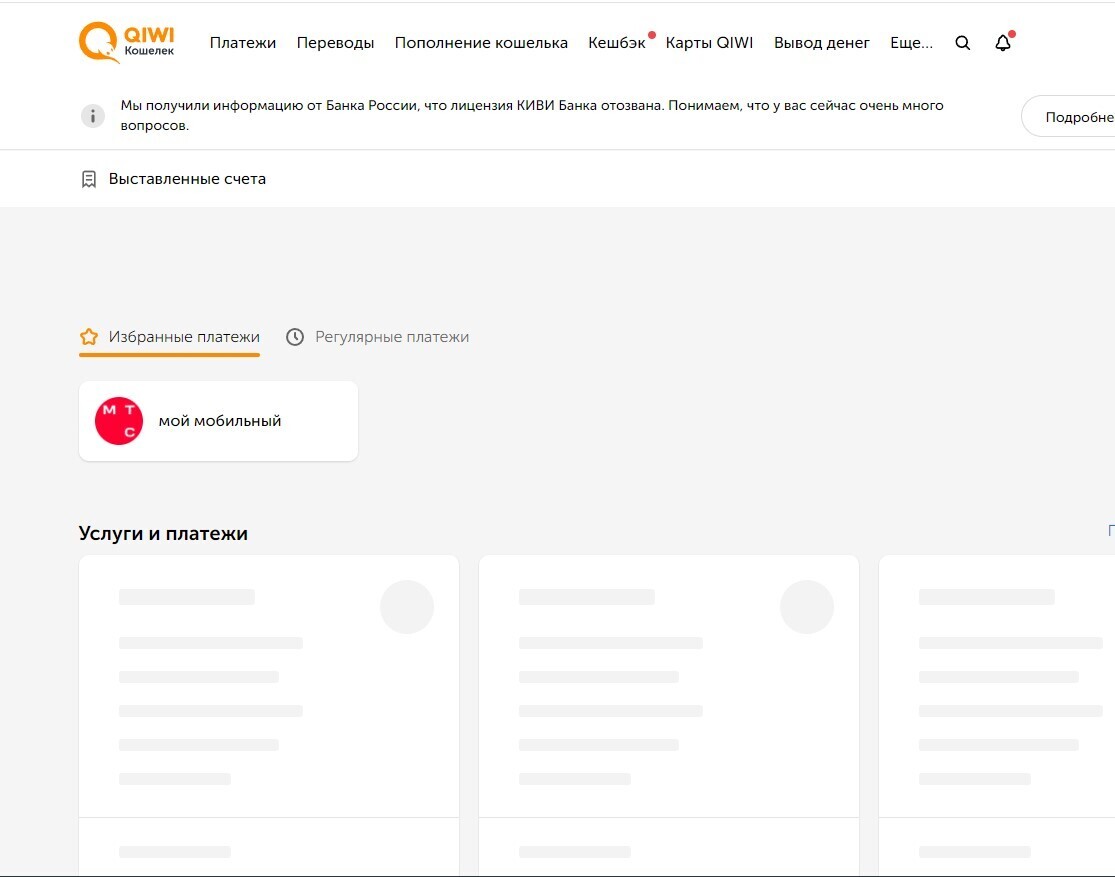
Task: Click first loading card under Услуги и платежи
Action: (268, 690)
